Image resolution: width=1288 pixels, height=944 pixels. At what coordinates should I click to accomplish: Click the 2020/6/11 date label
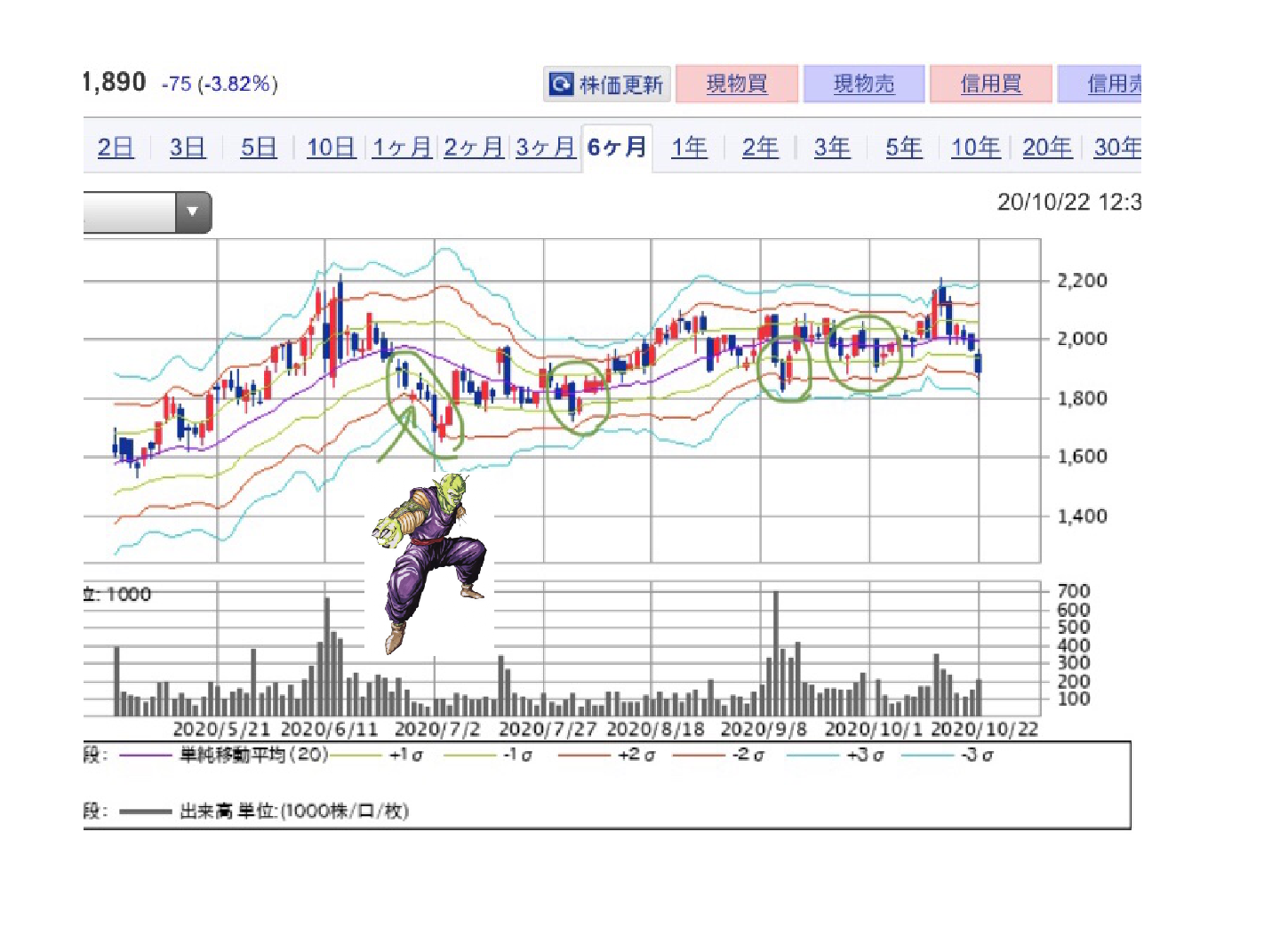[330, 729]
